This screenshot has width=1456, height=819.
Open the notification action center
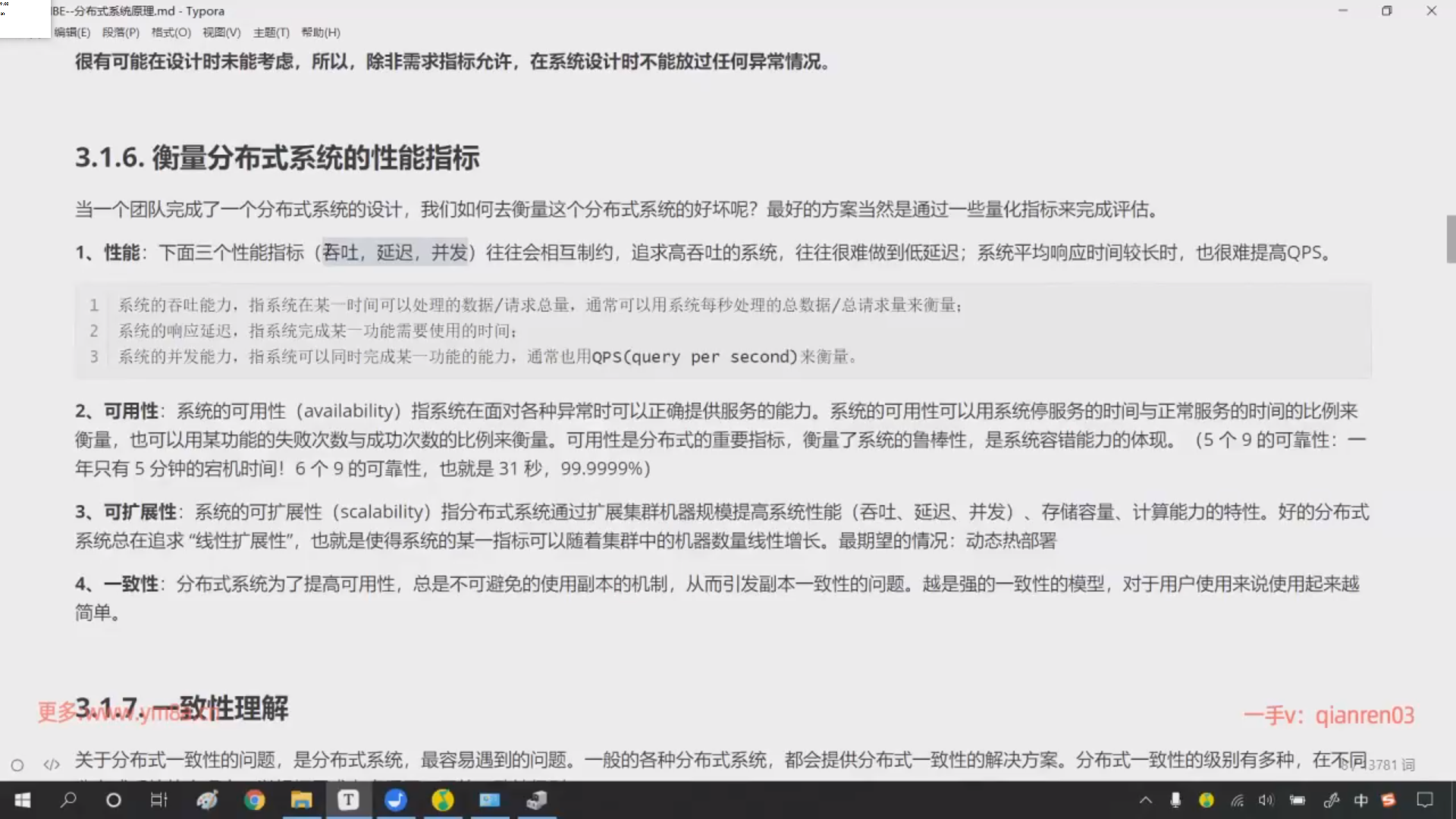(x=1425, y=800)
